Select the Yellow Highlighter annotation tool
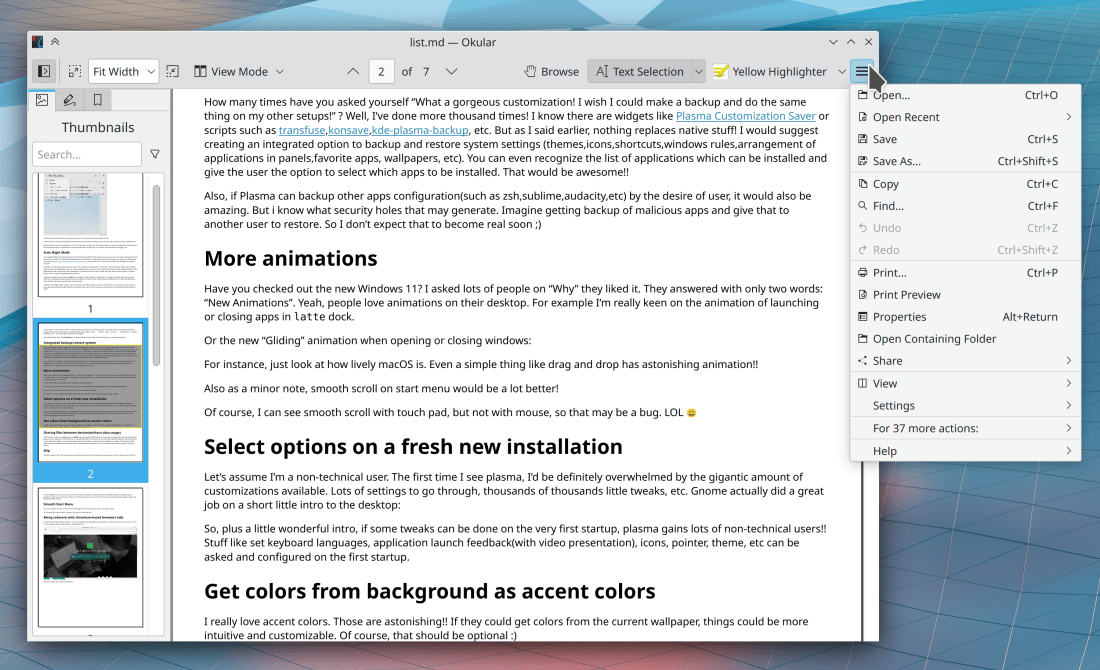 click(769, 71)
